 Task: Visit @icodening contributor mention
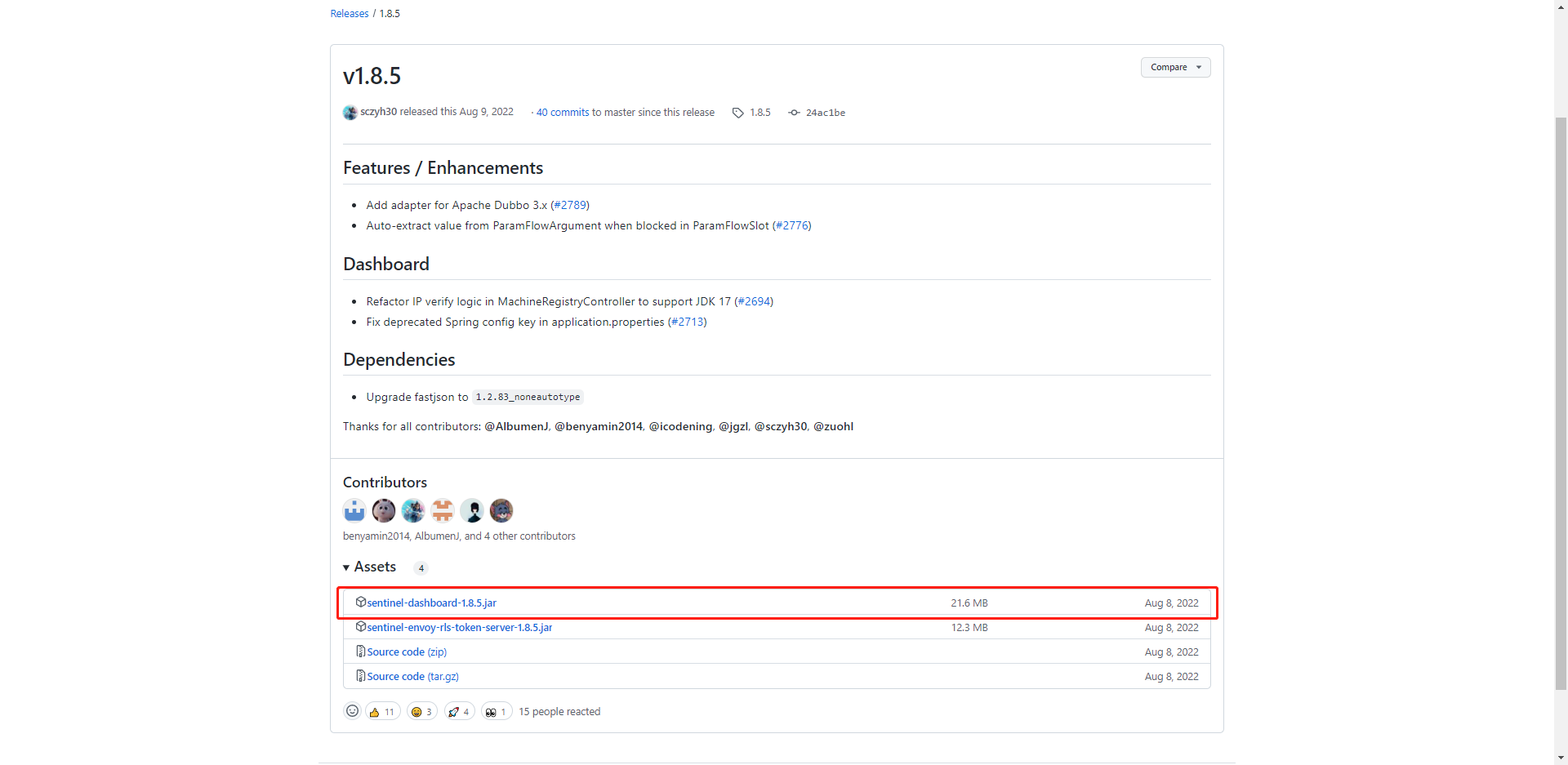(x=680, y=426)
